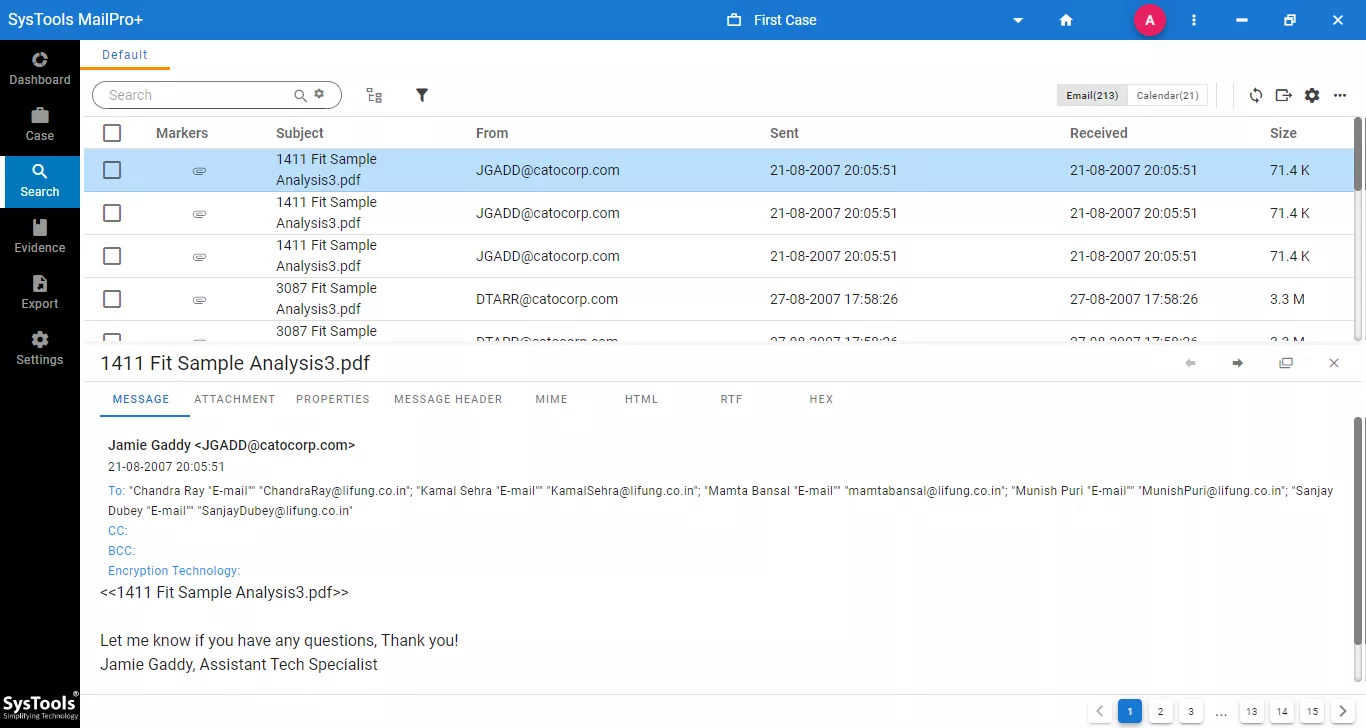Open the Case sidebar section
The width and height of the screenshot is (1366, 728).
tap(40, 125)
